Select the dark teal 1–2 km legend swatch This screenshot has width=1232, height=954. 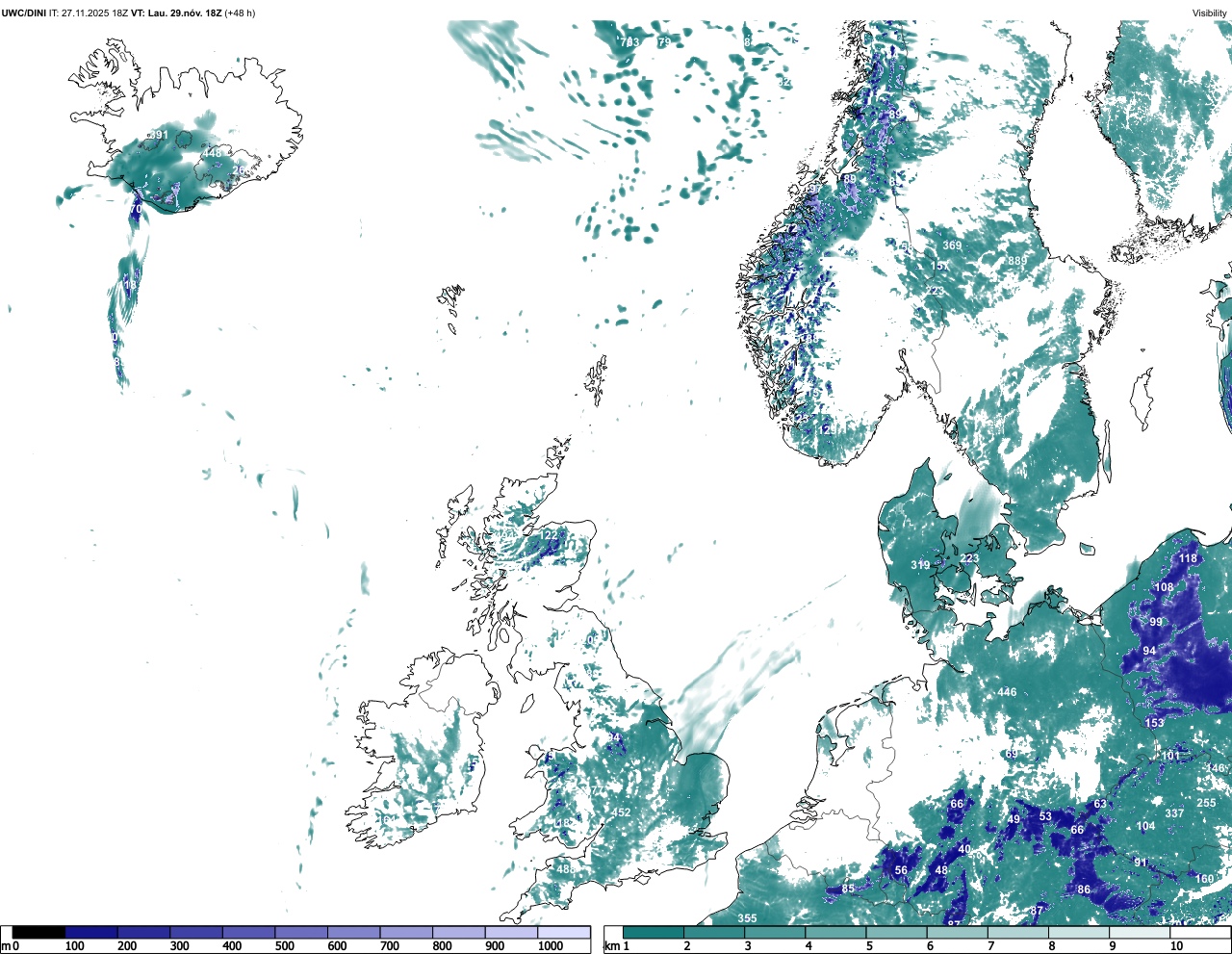[x=654, y=932]
